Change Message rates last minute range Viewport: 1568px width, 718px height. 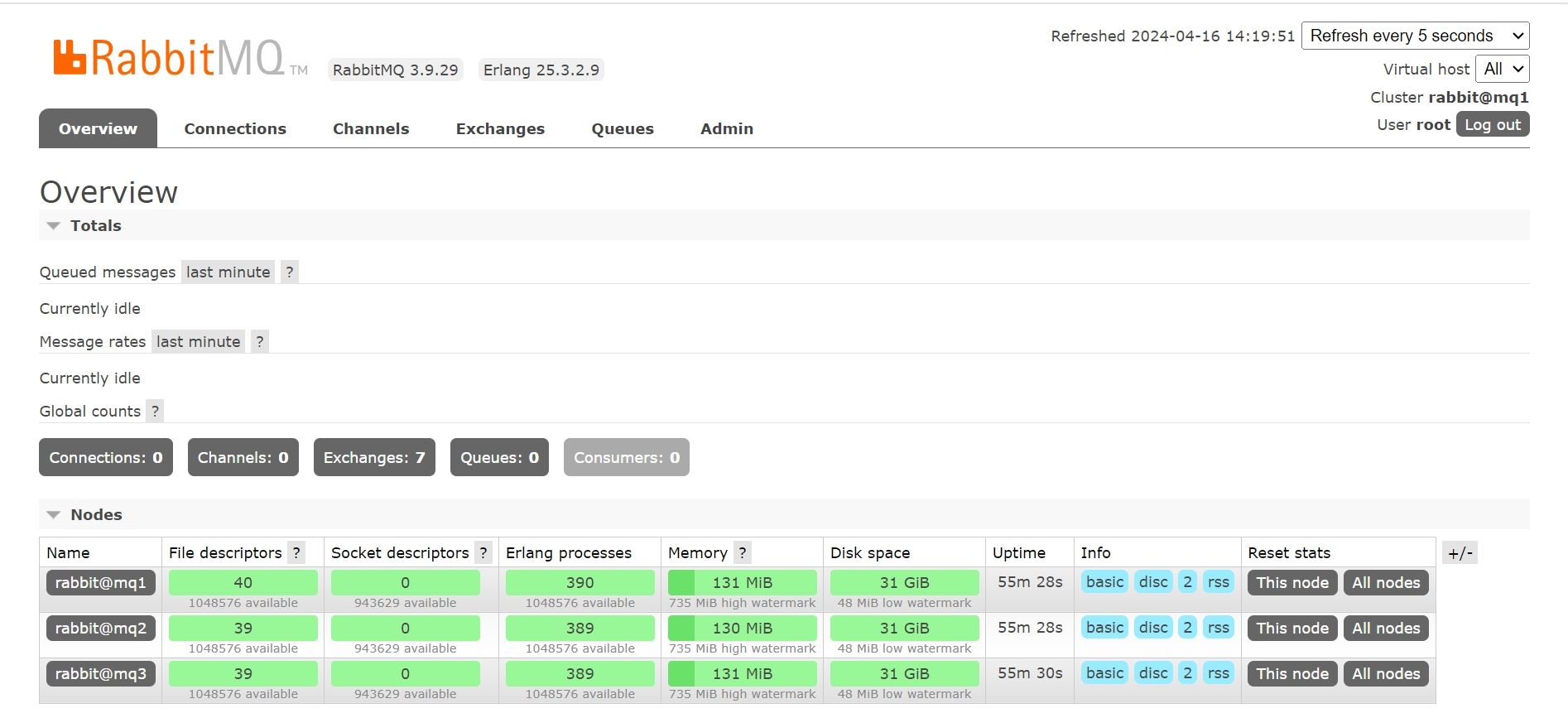[x=198, y=341]
